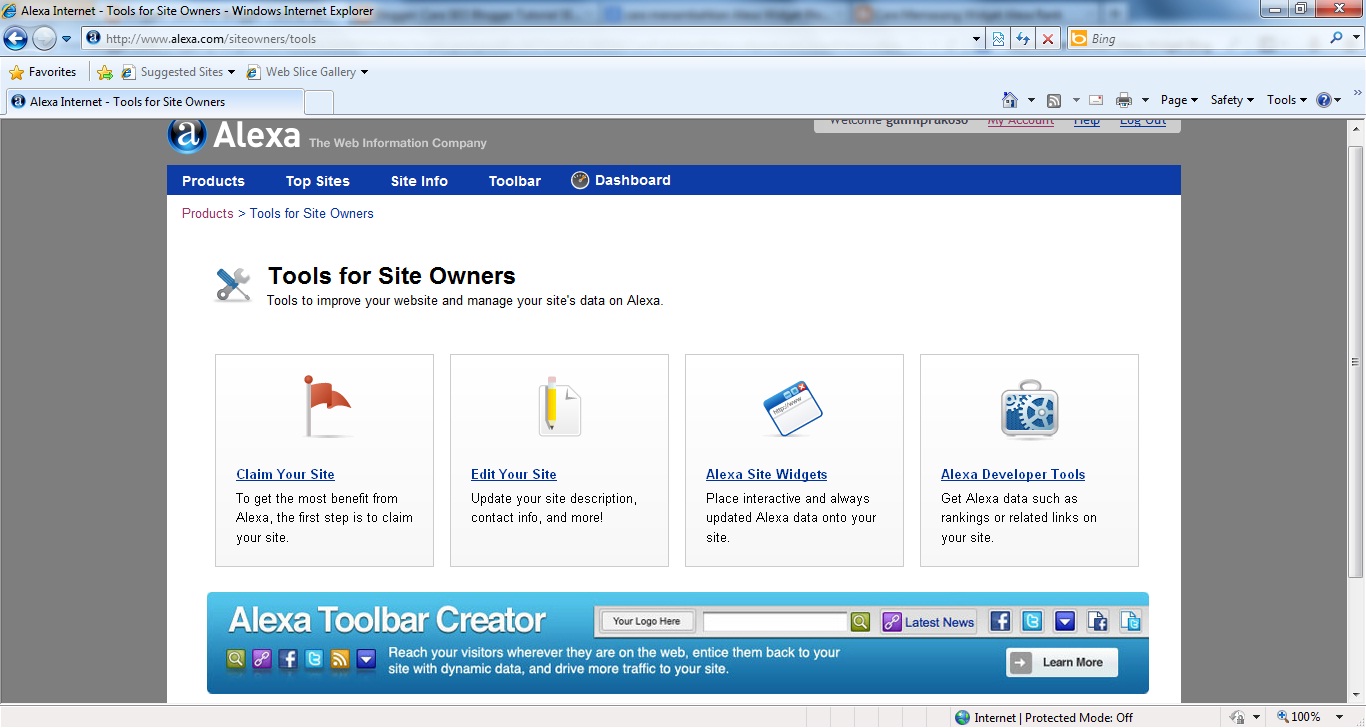Click the browser window Site Widgets icon

point(793,408)
